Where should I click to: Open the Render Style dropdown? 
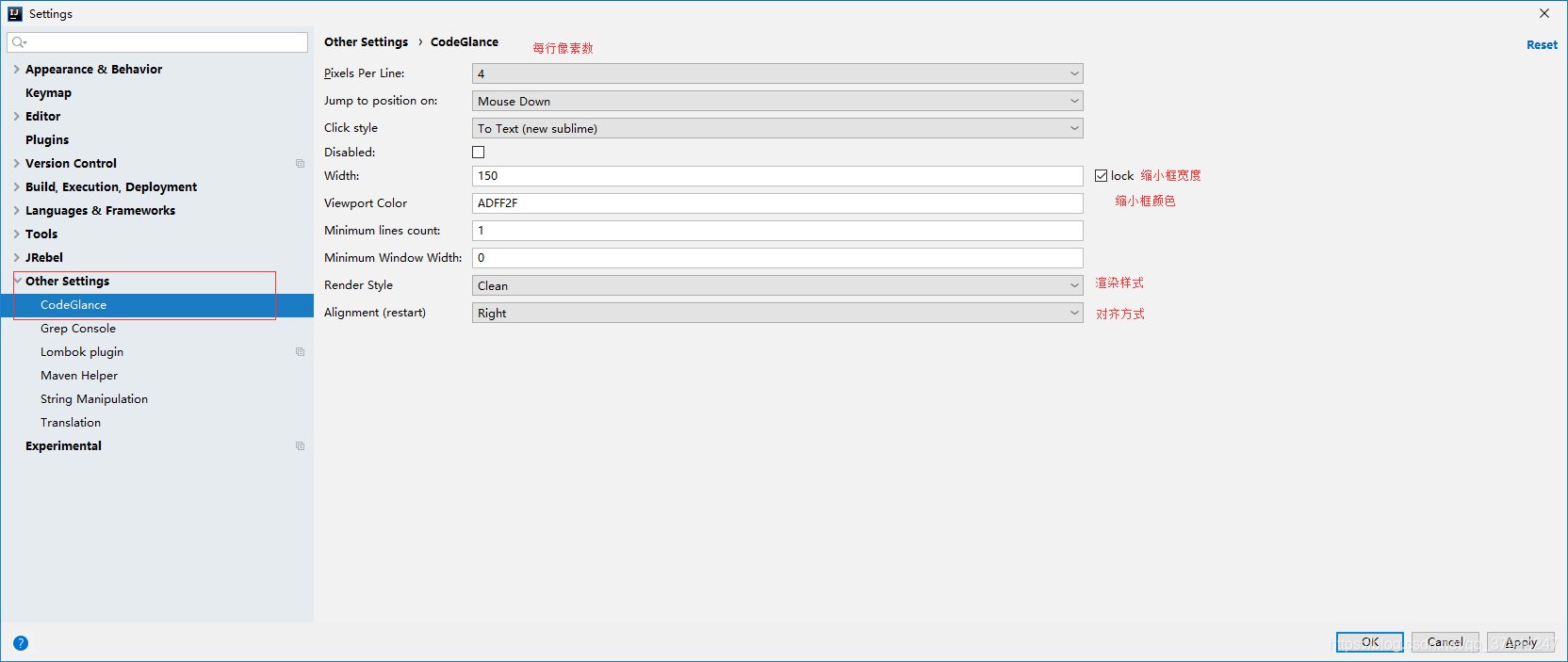777,285
